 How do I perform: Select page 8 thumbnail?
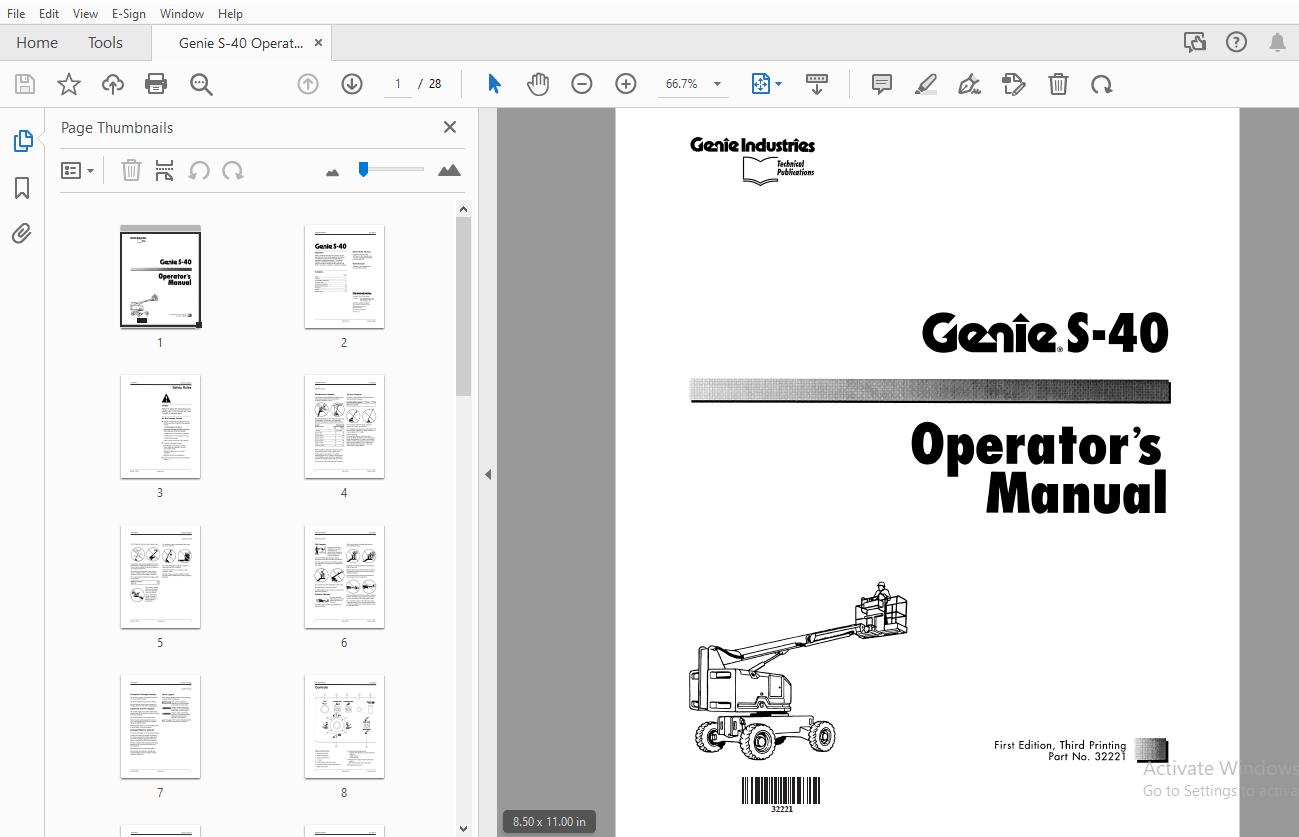point(344,727)
